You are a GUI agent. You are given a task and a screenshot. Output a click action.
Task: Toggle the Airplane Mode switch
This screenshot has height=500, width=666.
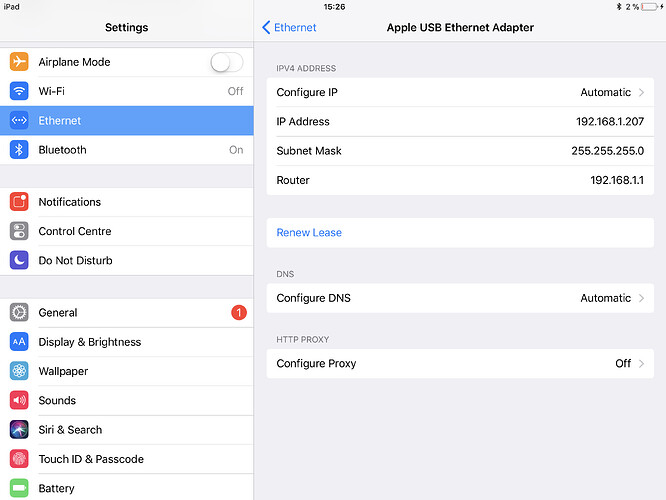tap(226, 62)
